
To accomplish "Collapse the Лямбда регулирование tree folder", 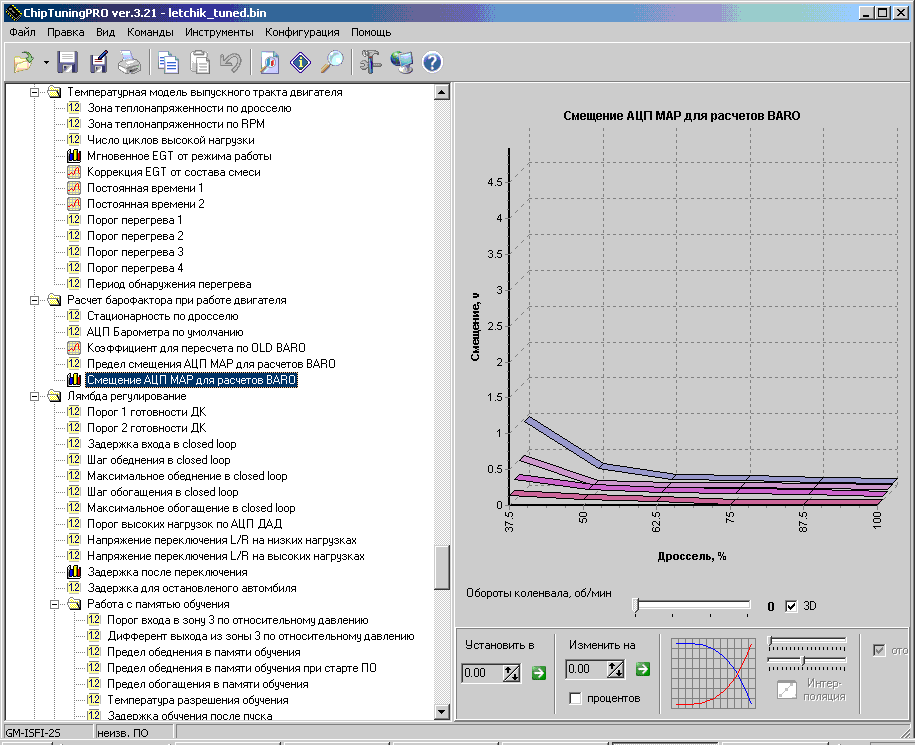I will [36, 396].
